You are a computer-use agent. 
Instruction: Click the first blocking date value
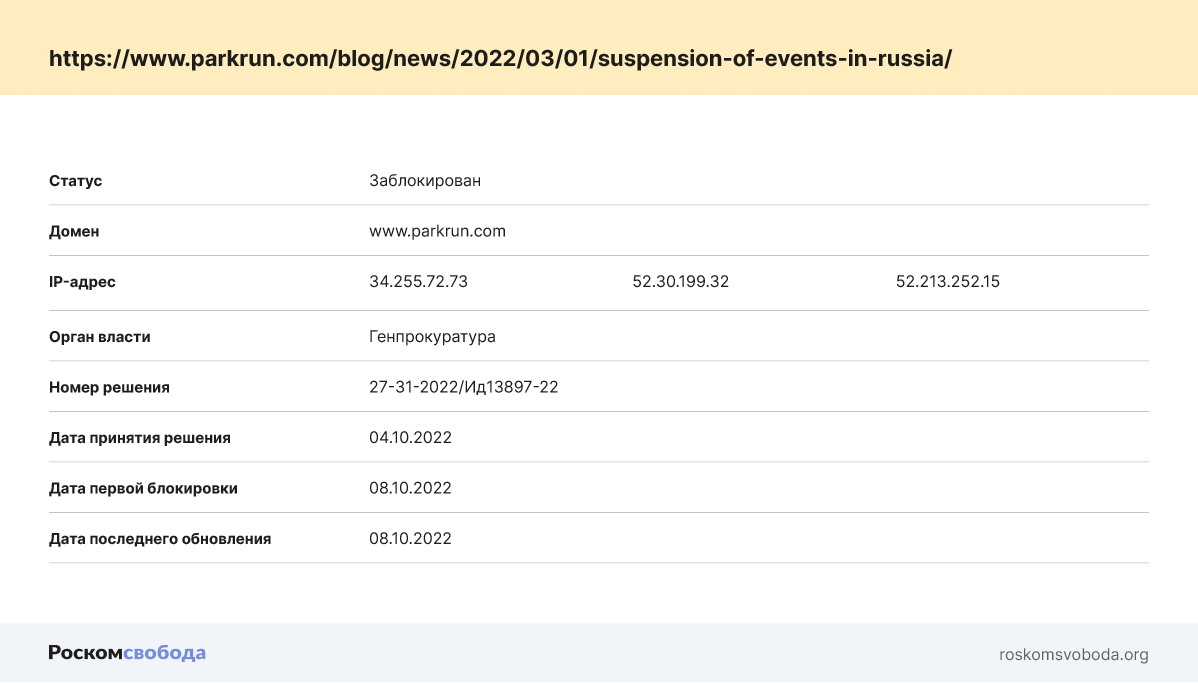pos(410,488)
